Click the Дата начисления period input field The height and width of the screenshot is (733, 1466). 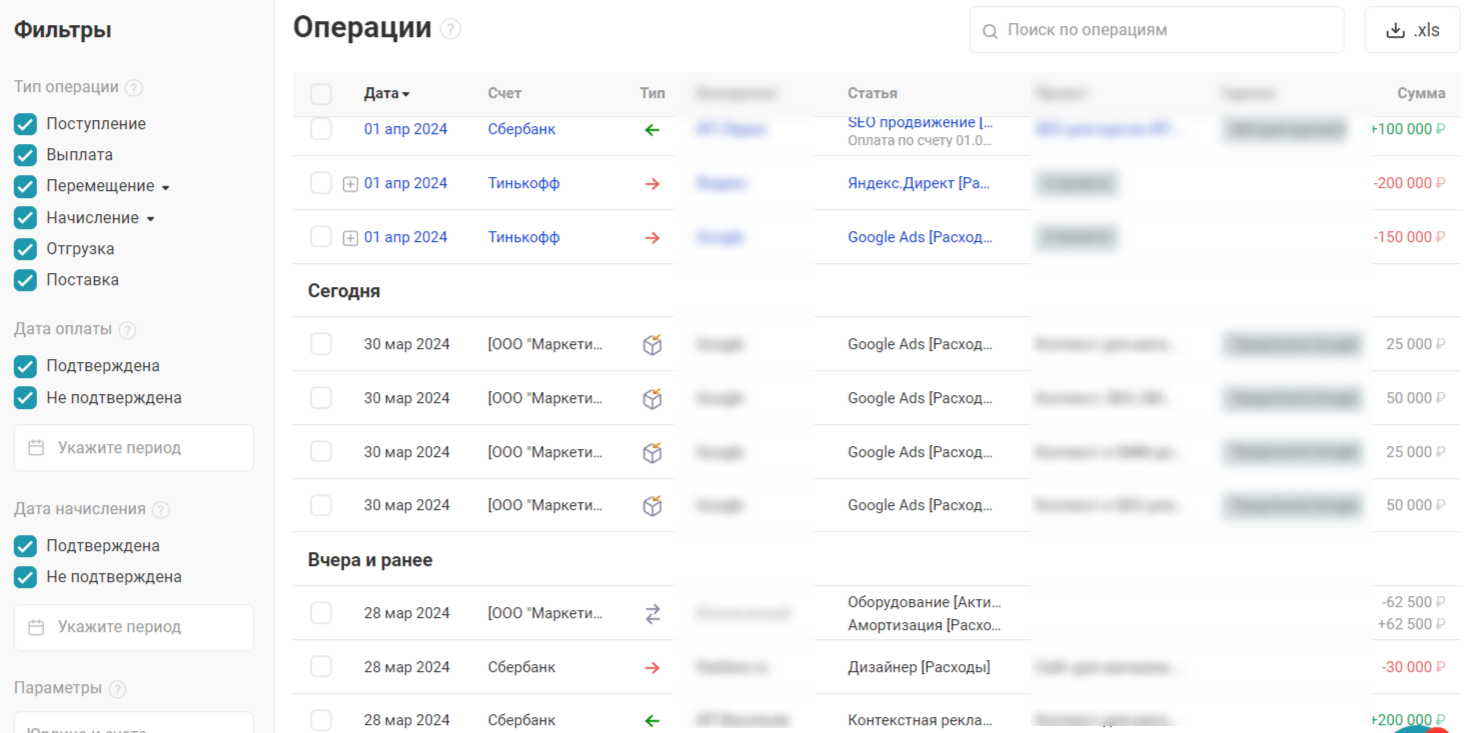coord(133,627)
